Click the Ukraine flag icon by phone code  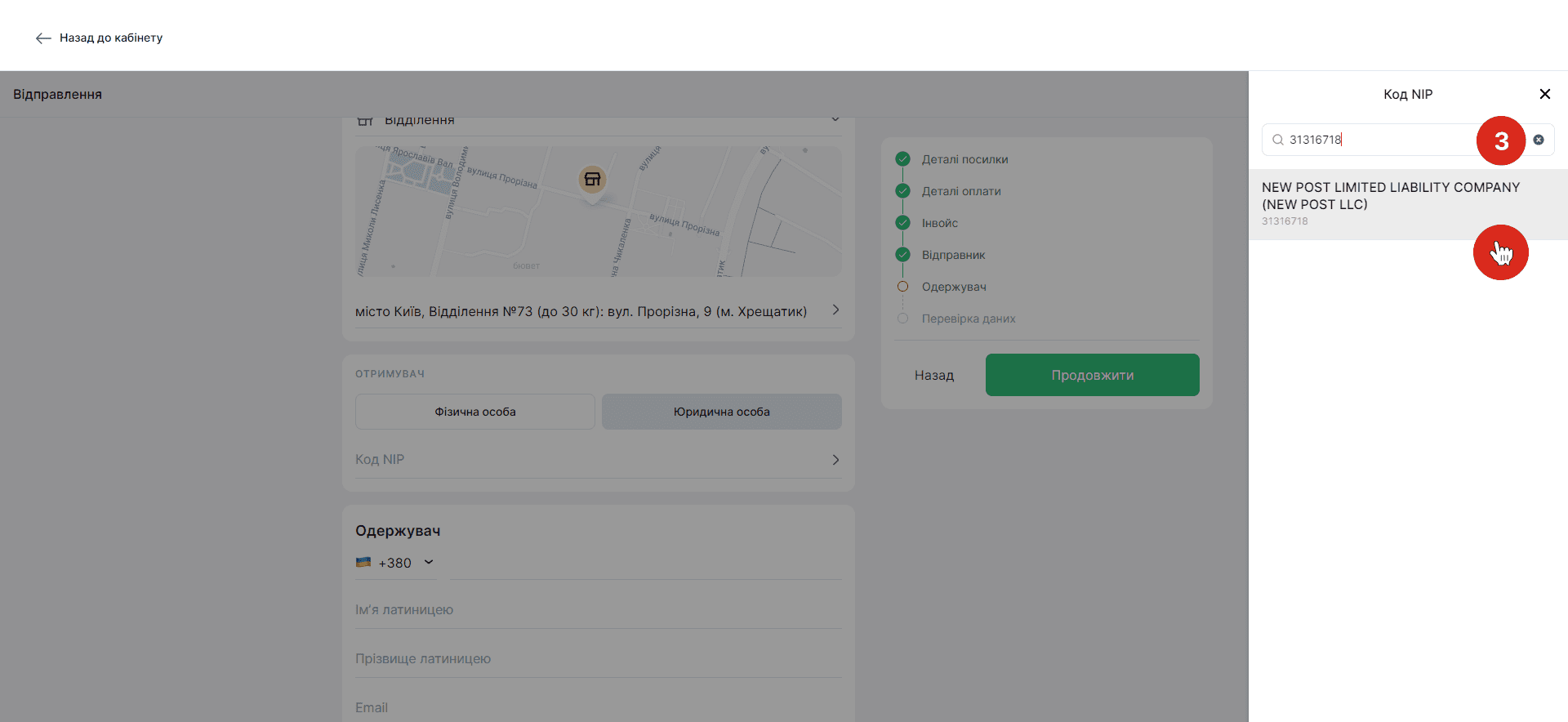363,563
